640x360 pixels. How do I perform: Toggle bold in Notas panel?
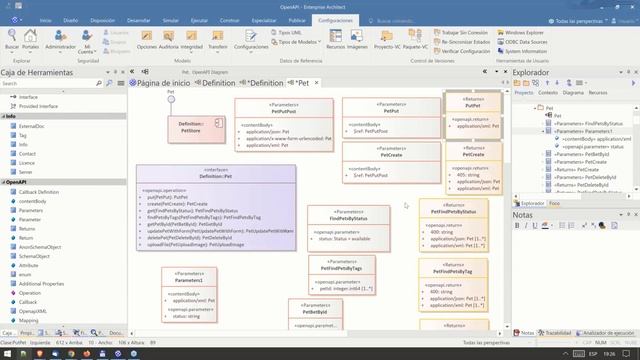(x=517, y=225)
